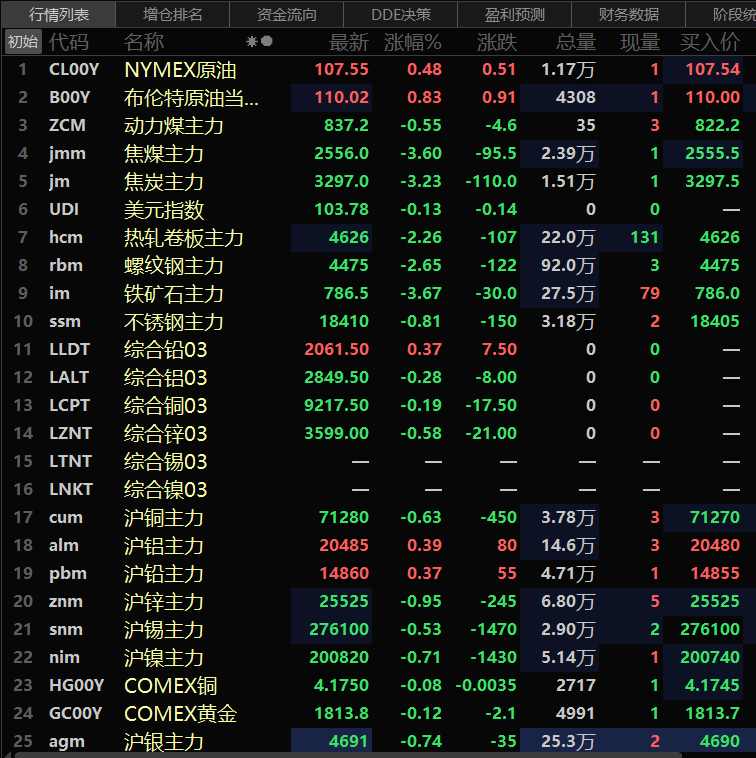Select the 沪铜主力 futures row
The image size is (756, 758).
[x=163, y=518]
